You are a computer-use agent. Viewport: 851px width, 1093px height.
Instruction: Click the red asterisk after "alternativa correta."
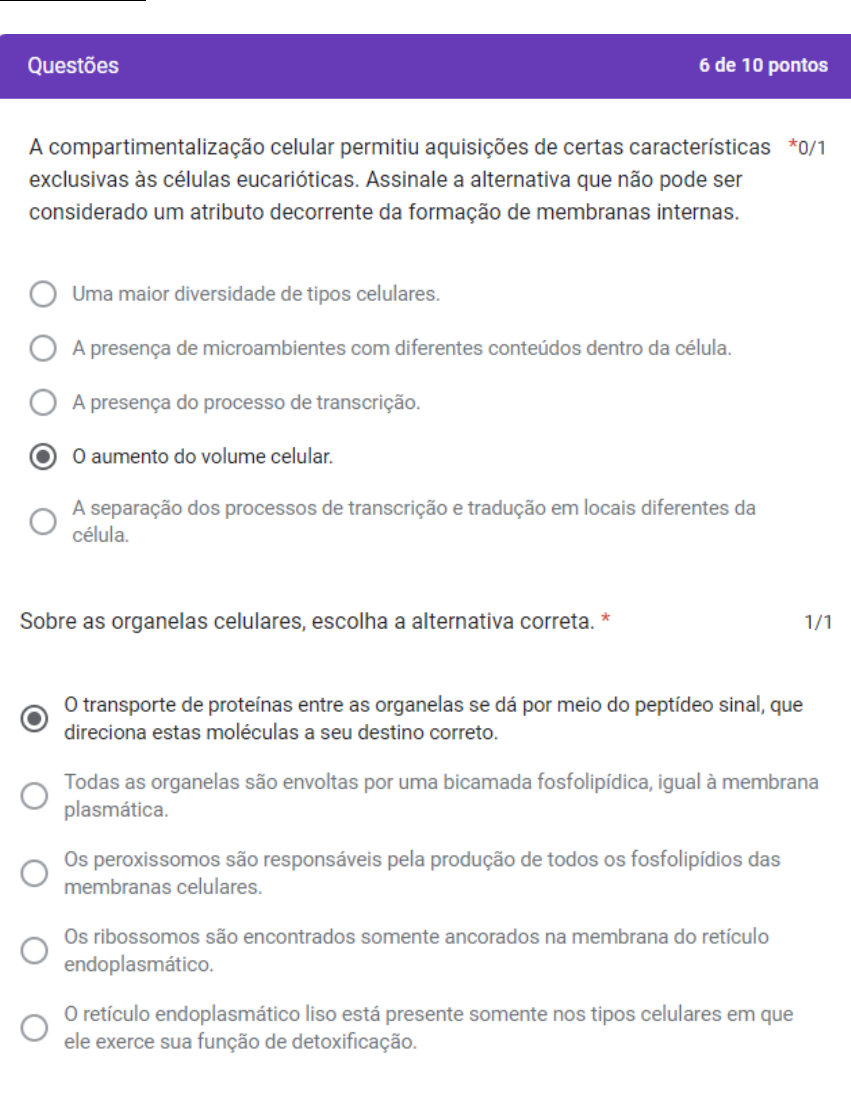coord(606,621)
